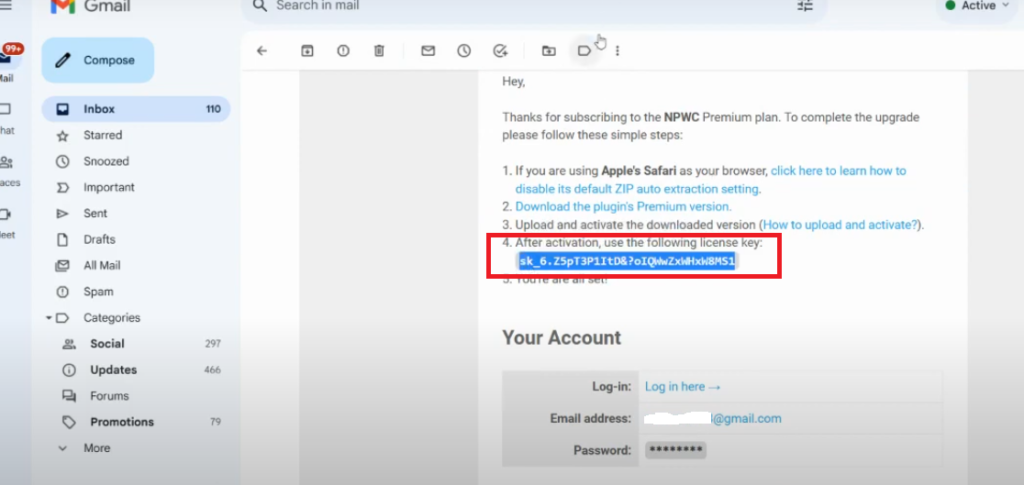Click the back arrow to inbox
The image size is (1024, 485).
(x=262, y=51)
